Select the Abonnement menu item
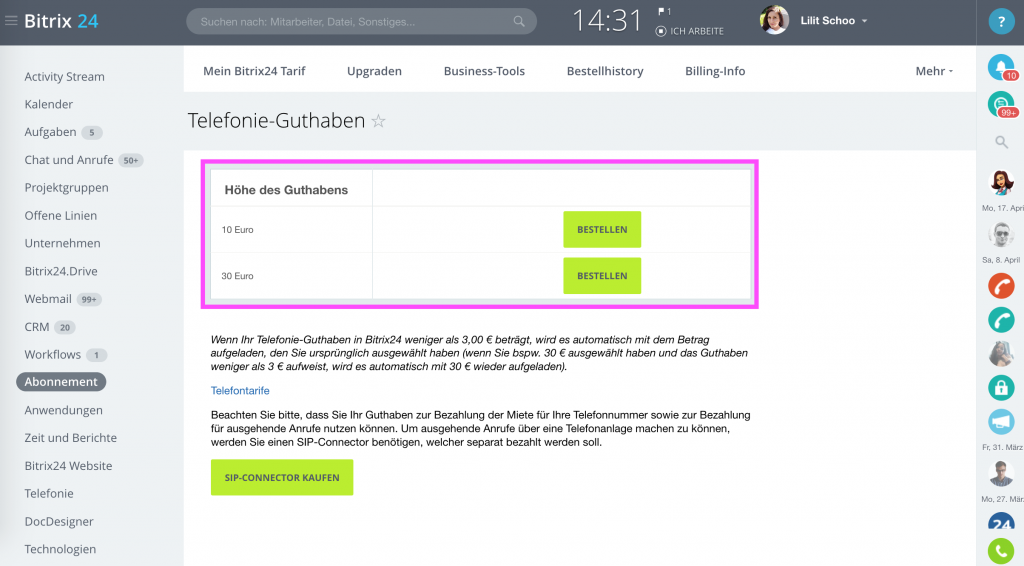This screenshot has height=566, width=1024. pos(61,382)
